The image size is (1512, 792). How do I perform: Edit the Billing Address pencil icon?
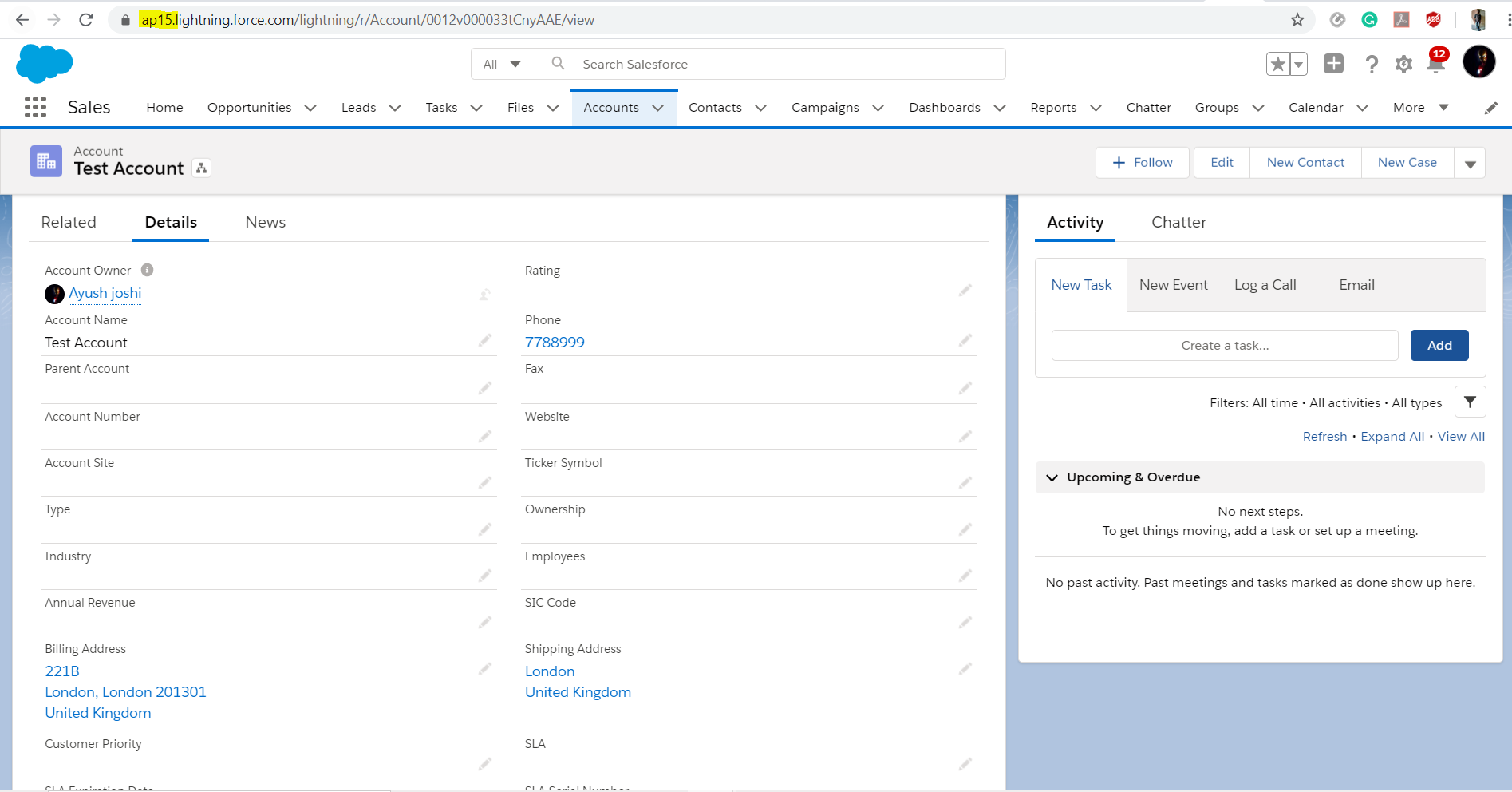484,669
